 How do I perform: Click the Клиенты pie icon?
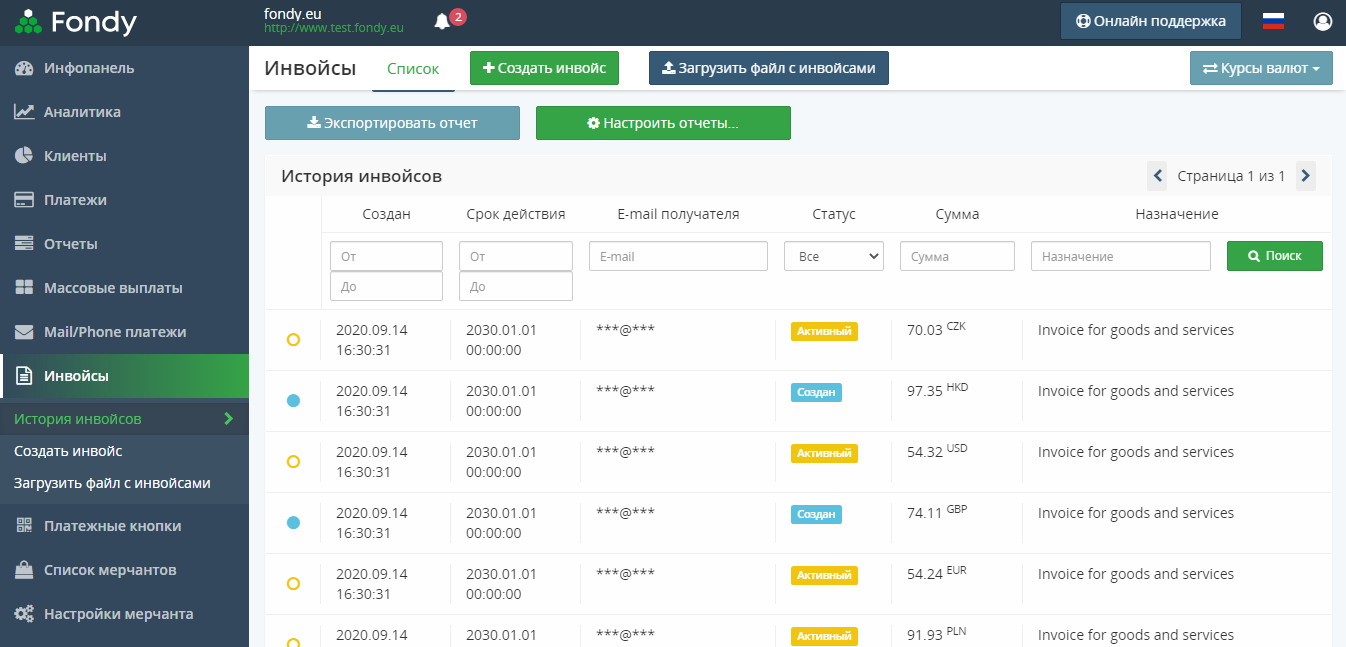tap(25, 156)
